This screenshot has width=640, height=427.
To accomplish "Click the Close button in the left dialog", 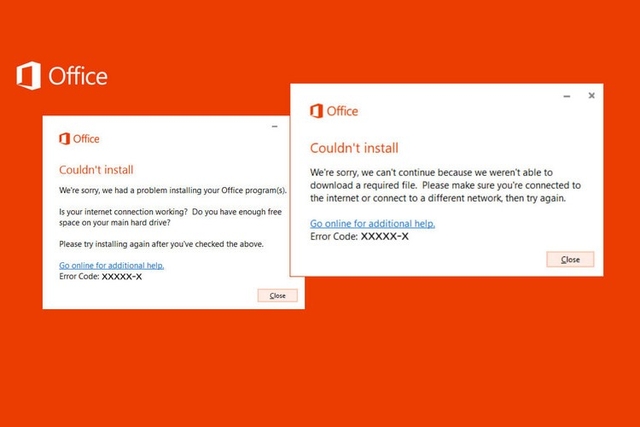I will (x=278, y=296).
